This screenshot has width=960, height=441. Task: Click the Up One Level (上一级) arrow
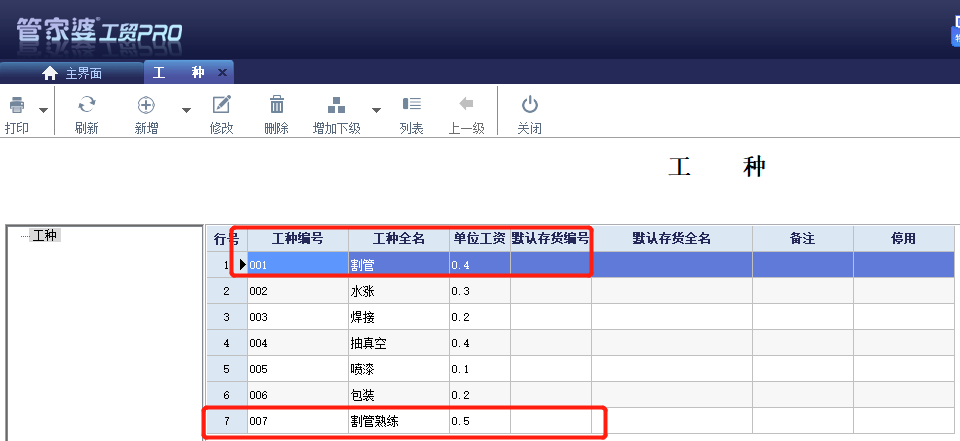[x=466, y=105]
